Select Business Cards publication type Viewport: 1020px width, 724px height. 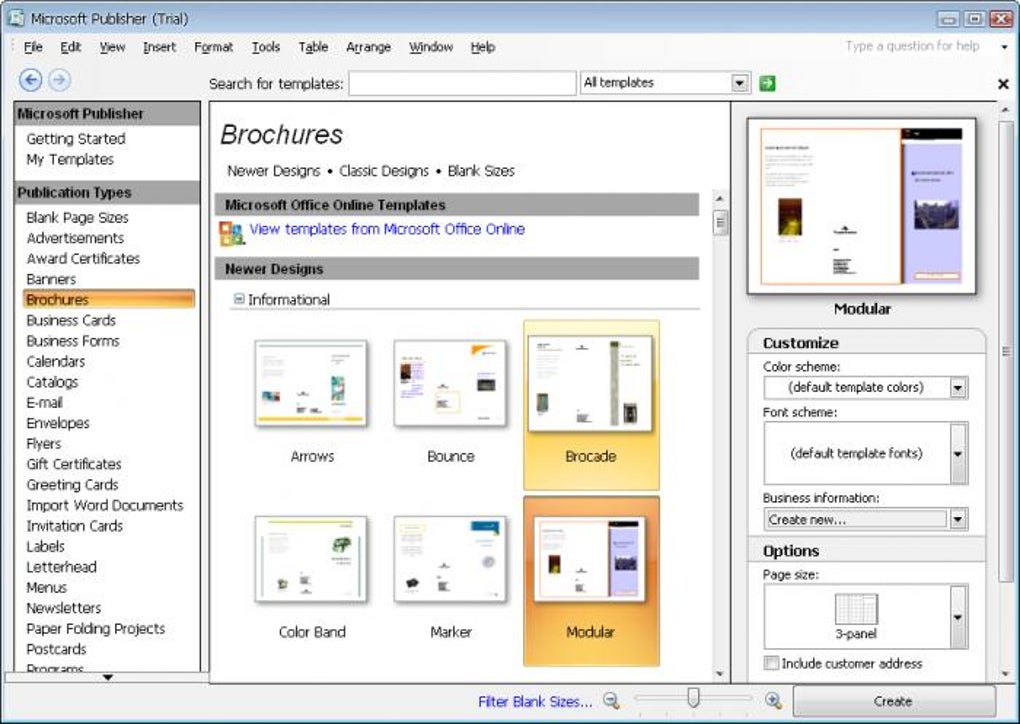click(x=71, y=321)
